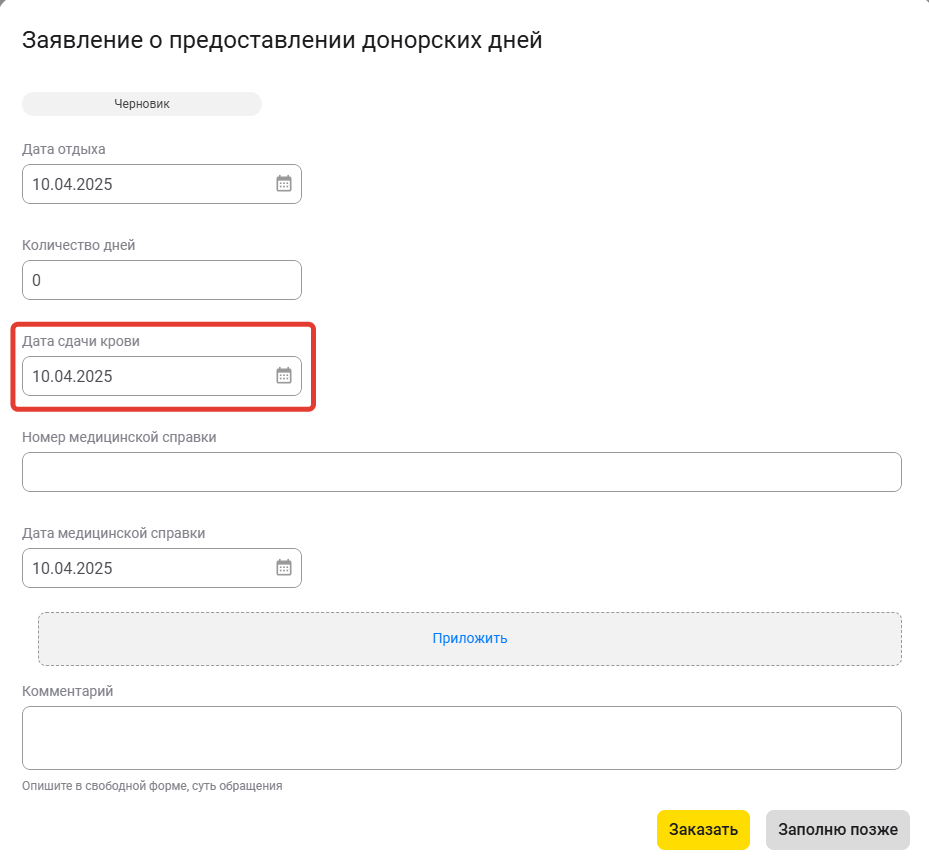The image size is (929, 863).
Task: Click the Заявление о предоставлении донорских дней heading
Action: (x=282, y=40)
